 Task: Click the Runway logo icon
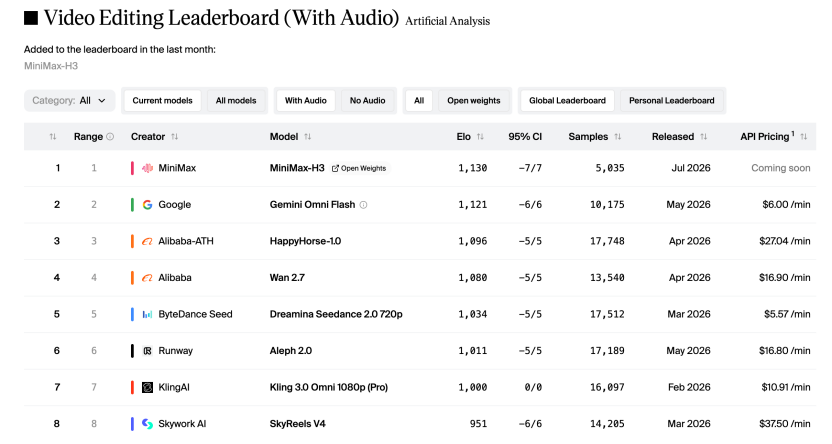148,351
